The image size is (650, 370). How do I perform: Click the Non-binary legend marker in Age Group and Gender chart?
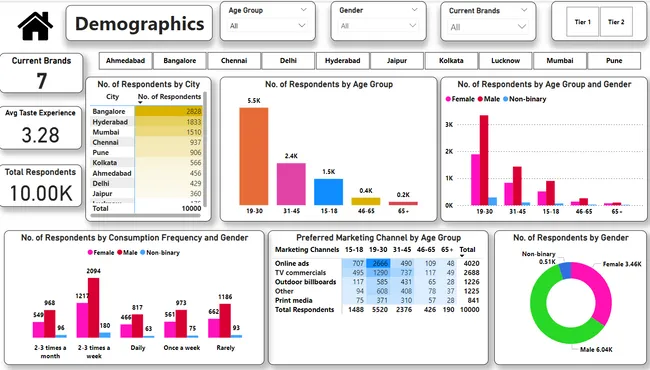(x=505, y=99)
